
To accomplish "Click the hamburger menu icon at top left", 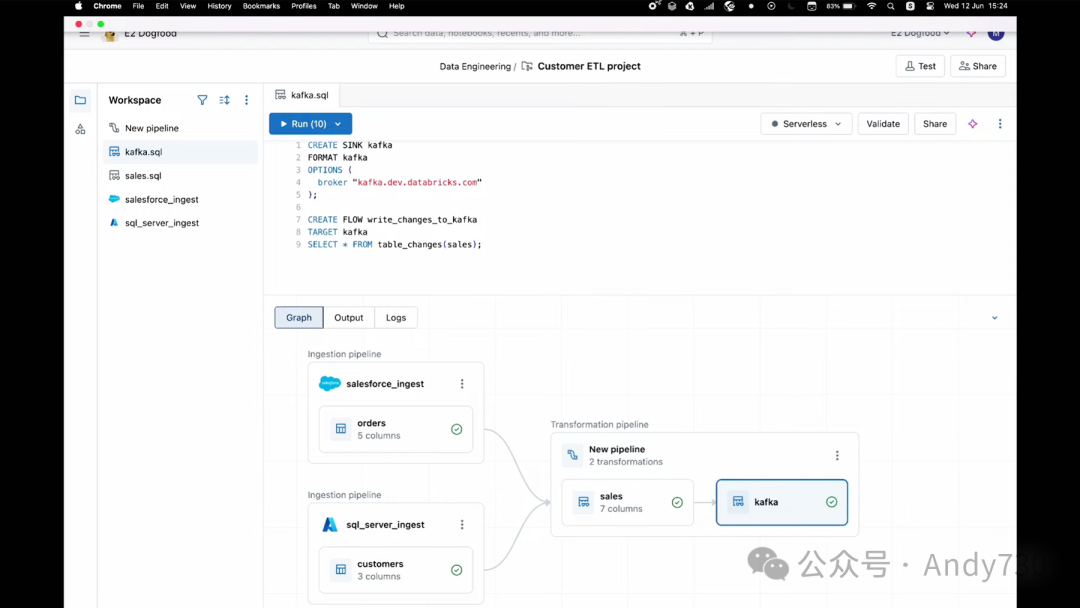I will click(x=84, y=33).
